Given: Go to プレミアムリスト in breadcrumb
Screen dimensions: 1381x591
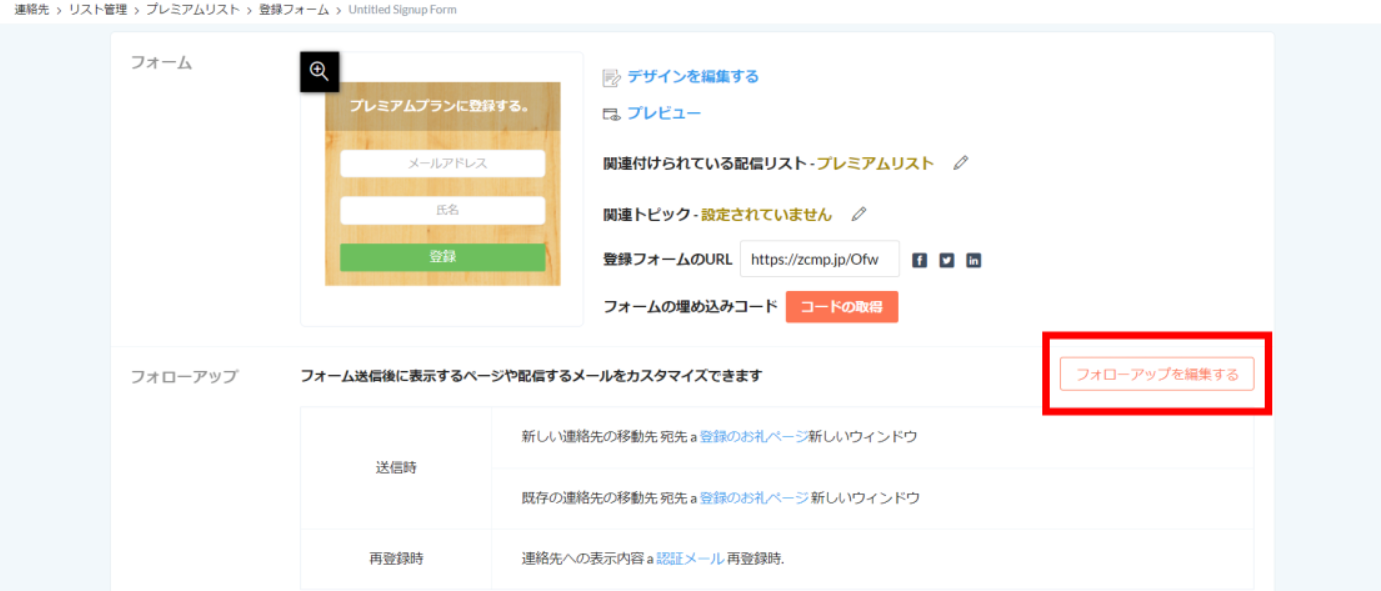Looking at the screenshot, I should click(x=193, y=9).
